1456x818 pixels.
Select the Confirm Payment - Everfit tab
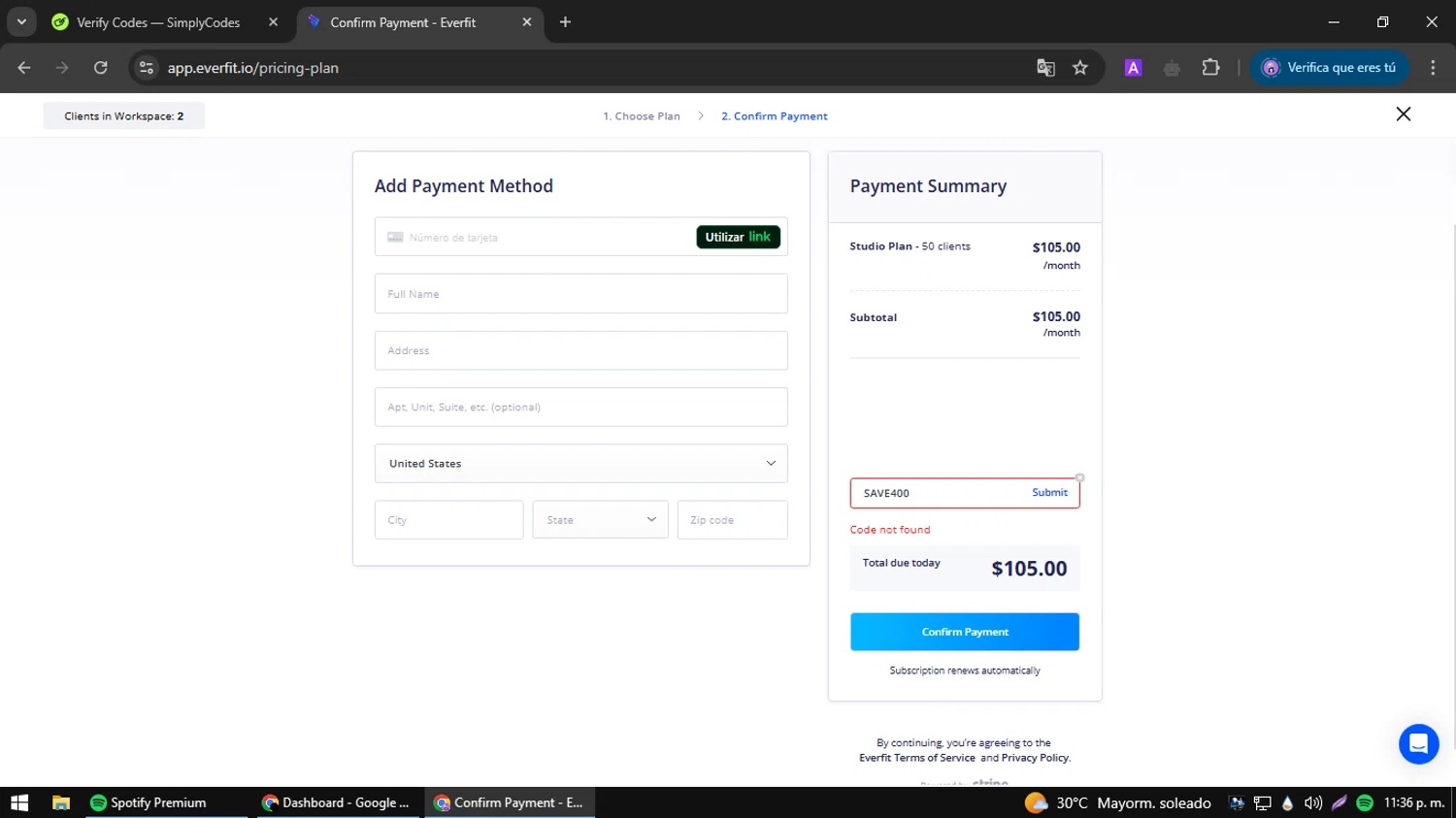pos(403,22)
